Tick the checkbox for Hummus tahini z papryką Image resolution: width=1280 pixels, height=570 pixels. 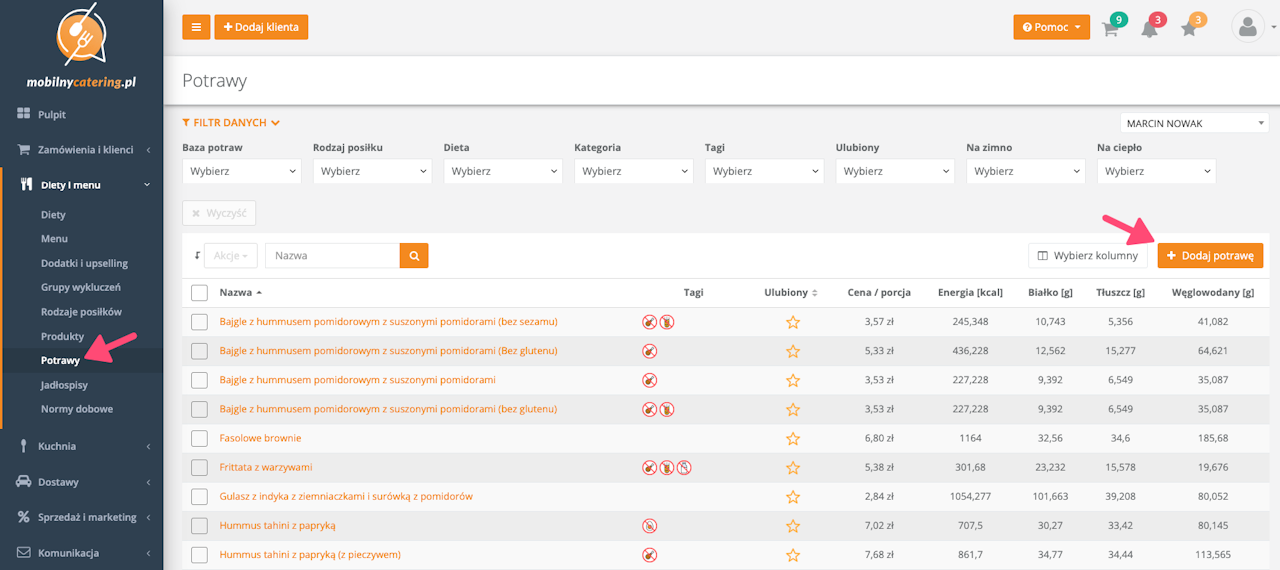point(199,526)
